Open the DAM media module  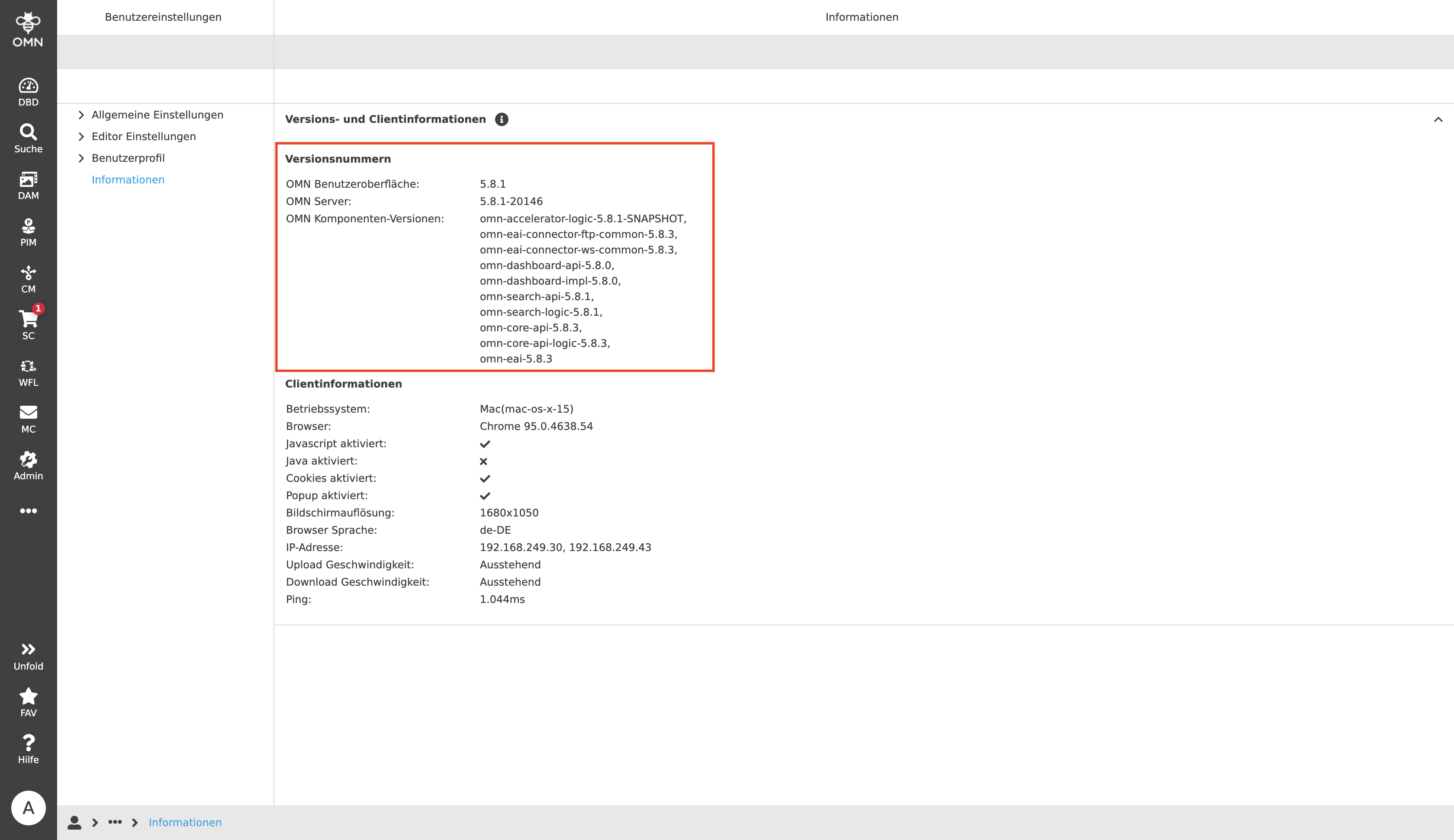coord(28,184)
